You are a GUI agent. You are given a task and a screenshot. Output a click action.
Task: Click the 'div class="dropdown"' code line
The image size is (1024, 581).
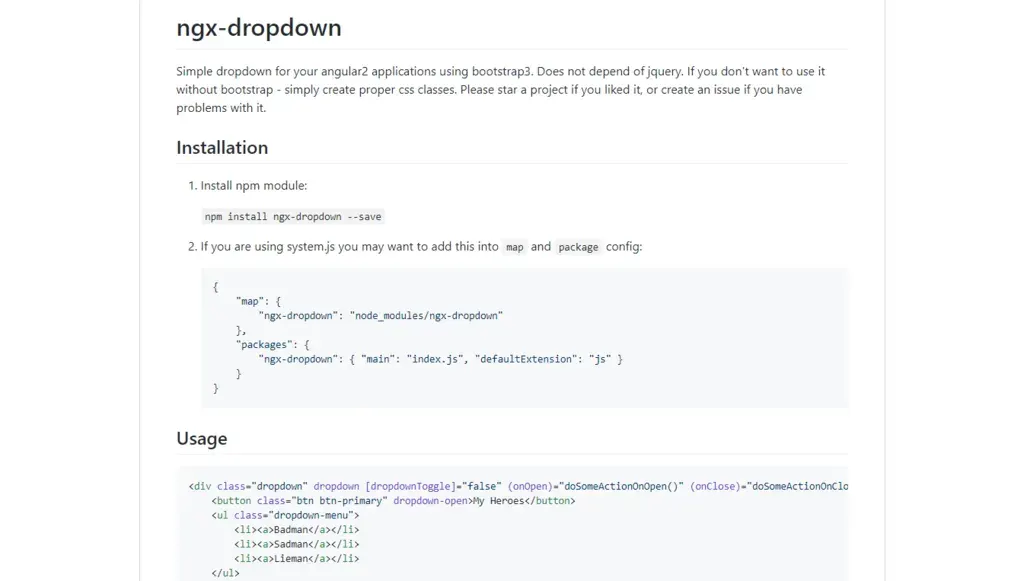click(519, 486)
